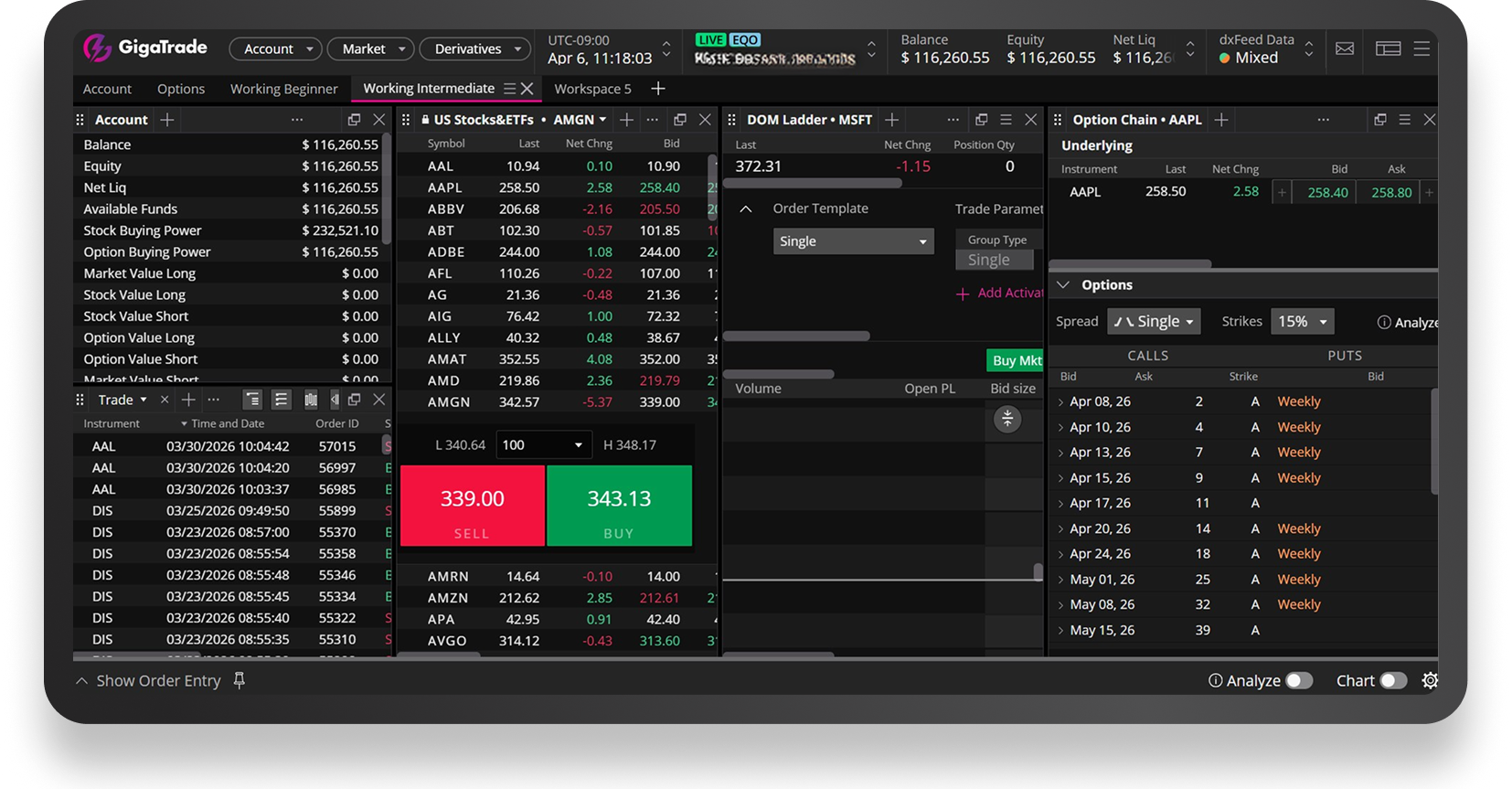Open Working Intermediate tab menu icon
The width and height of the screenshot is (1512, 789).
coord(510,89)
